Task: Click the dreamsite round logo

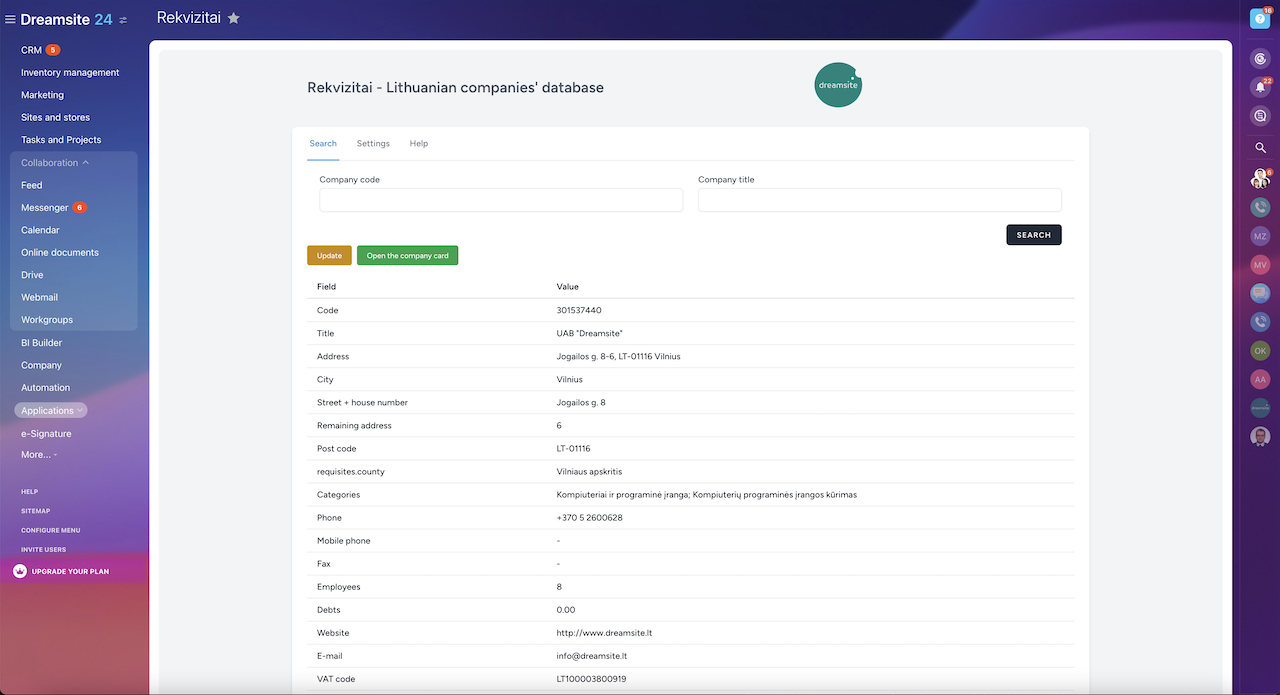Action: point(837,85)
